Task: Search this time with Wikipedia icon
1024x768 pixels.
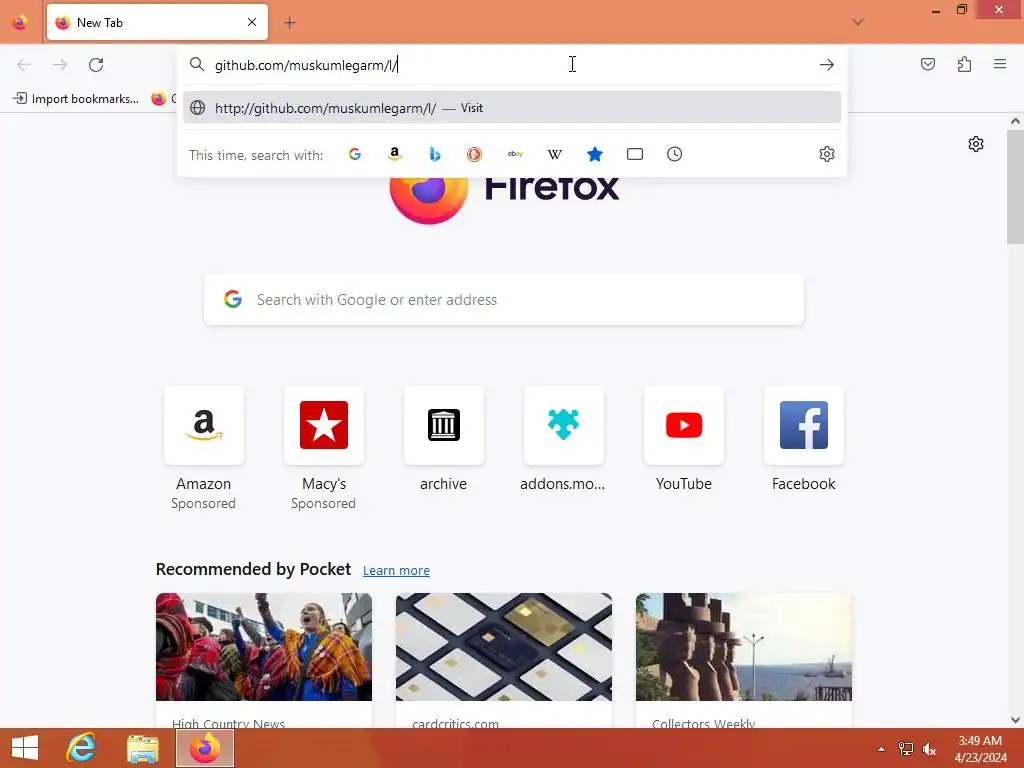Action: click(554, 154)
